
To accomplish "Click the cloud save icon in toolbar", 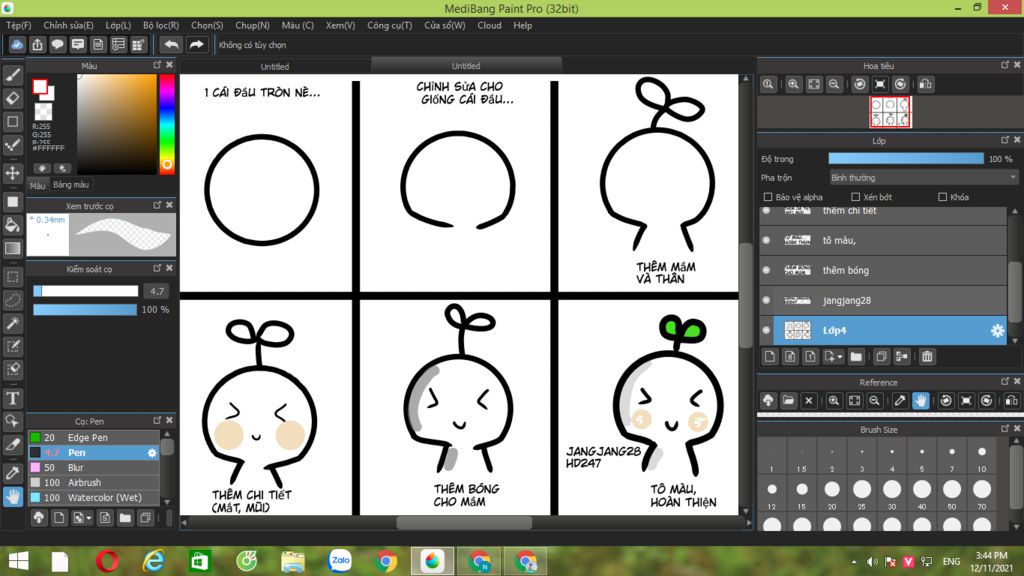I will [x=17, y=44].
